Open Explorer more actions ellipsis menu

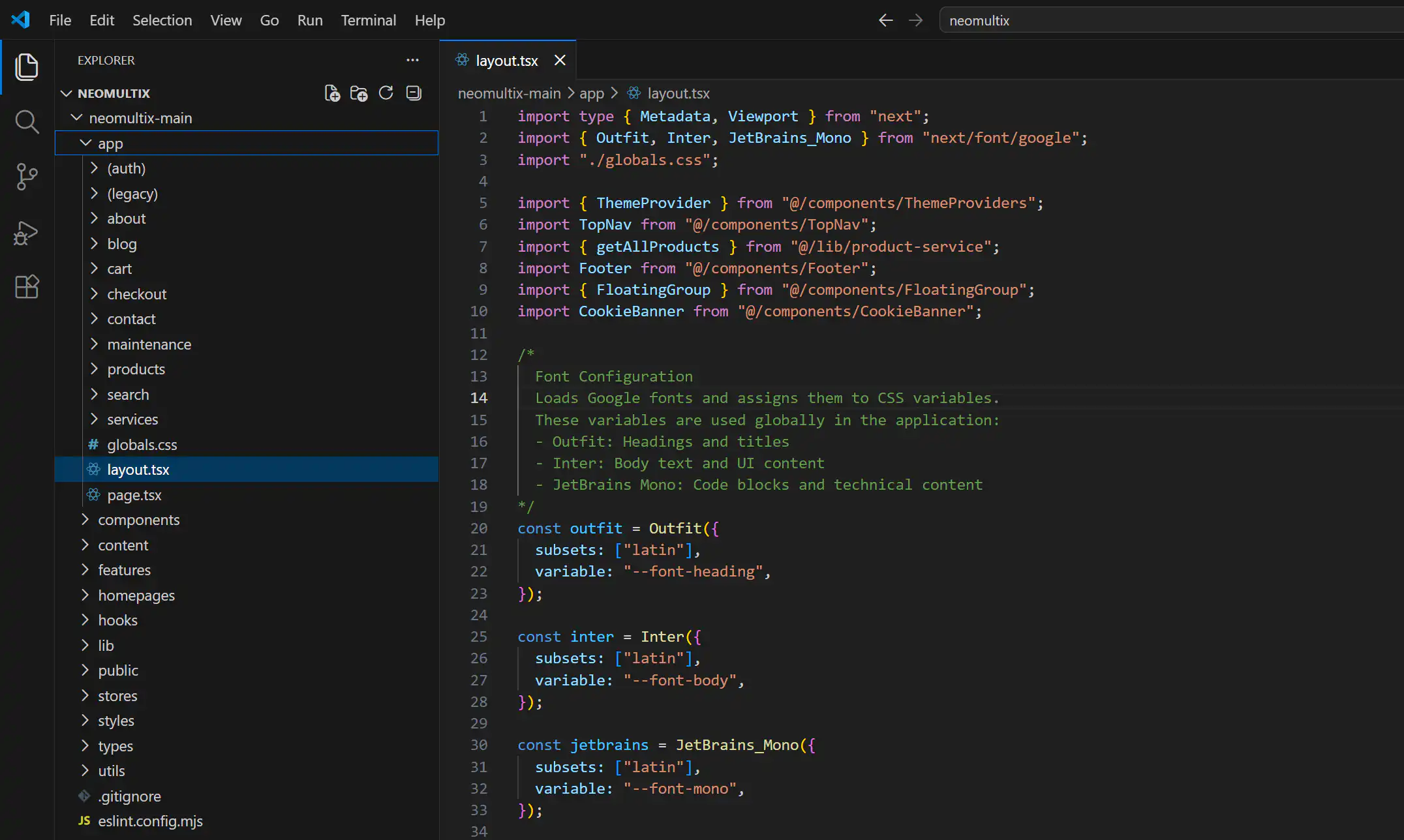point(412,60)
